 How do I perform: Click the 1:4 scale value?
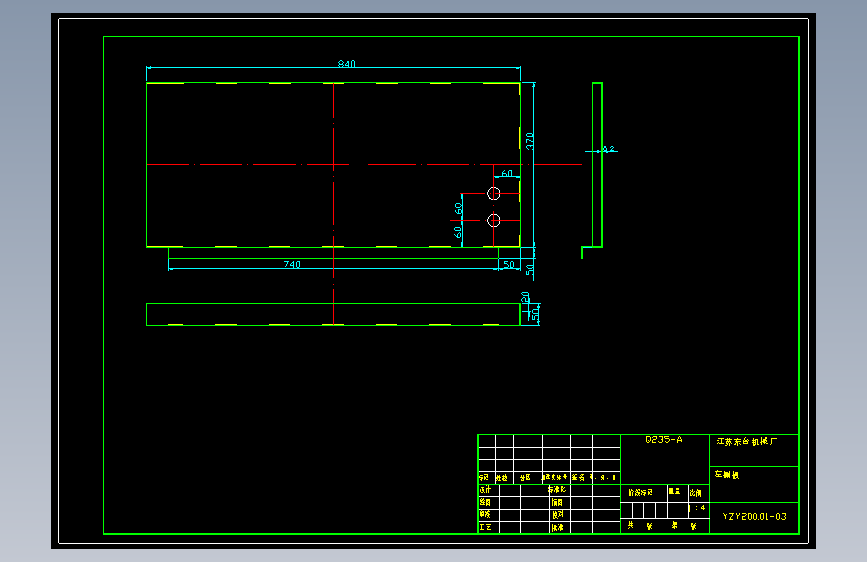pyautogui.click(x=698, y=508)
